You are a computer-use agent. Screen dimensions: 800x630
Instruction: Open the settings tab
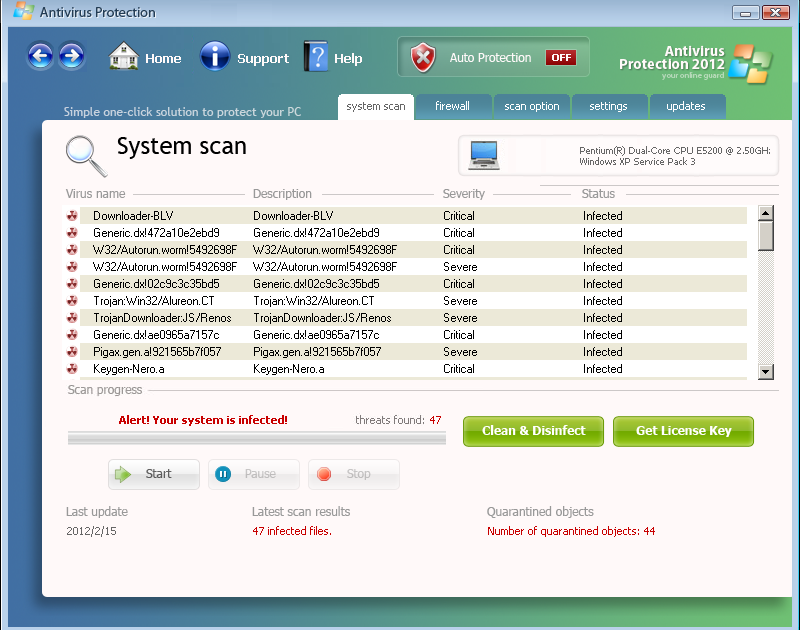tap(609, 107)
